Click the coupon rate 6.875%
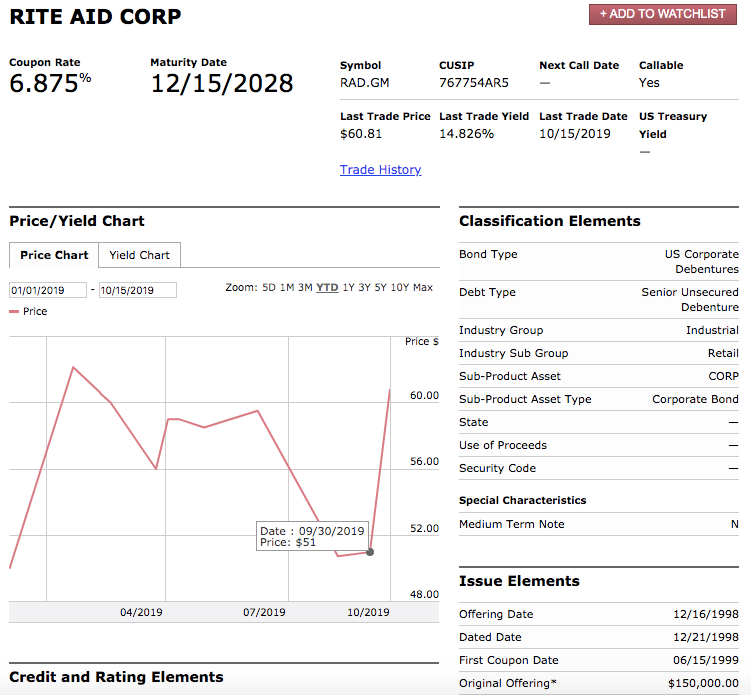The height and width of the screenshot is (695, 751). coord(50,83)
